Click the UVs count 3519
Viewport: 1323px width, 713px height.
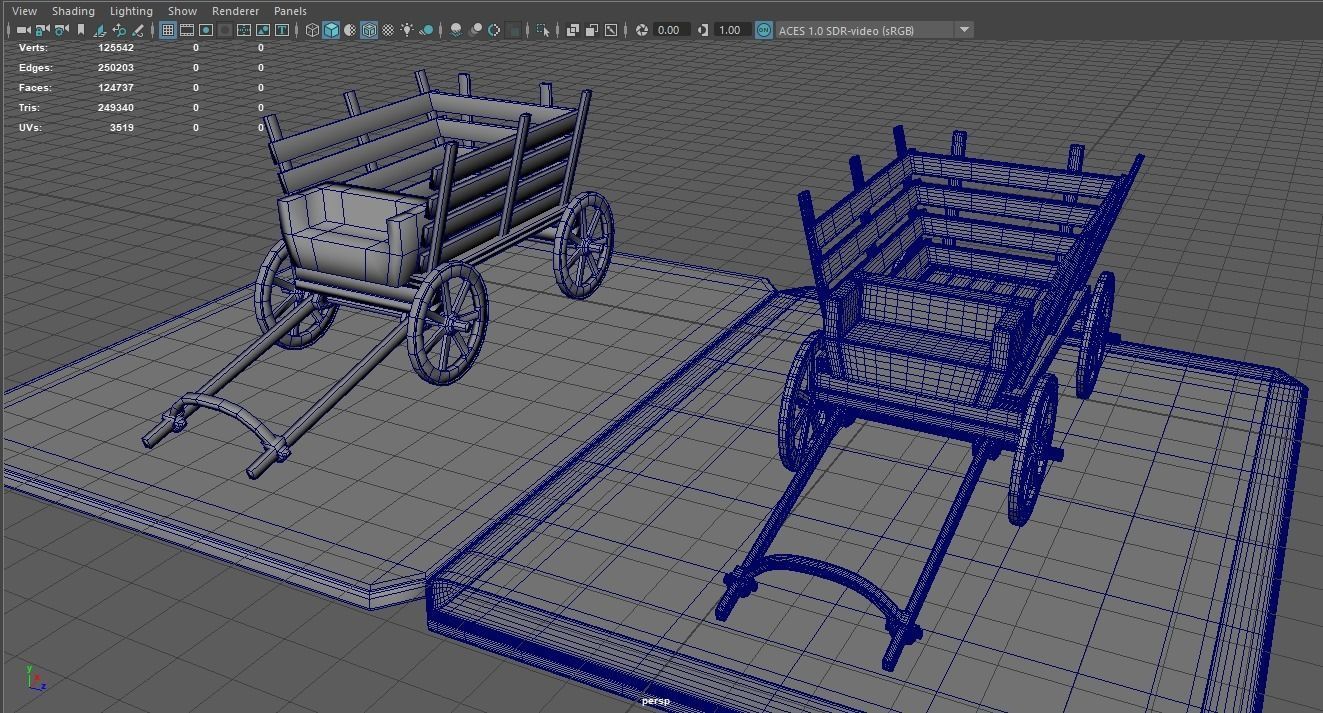point(122,128)
